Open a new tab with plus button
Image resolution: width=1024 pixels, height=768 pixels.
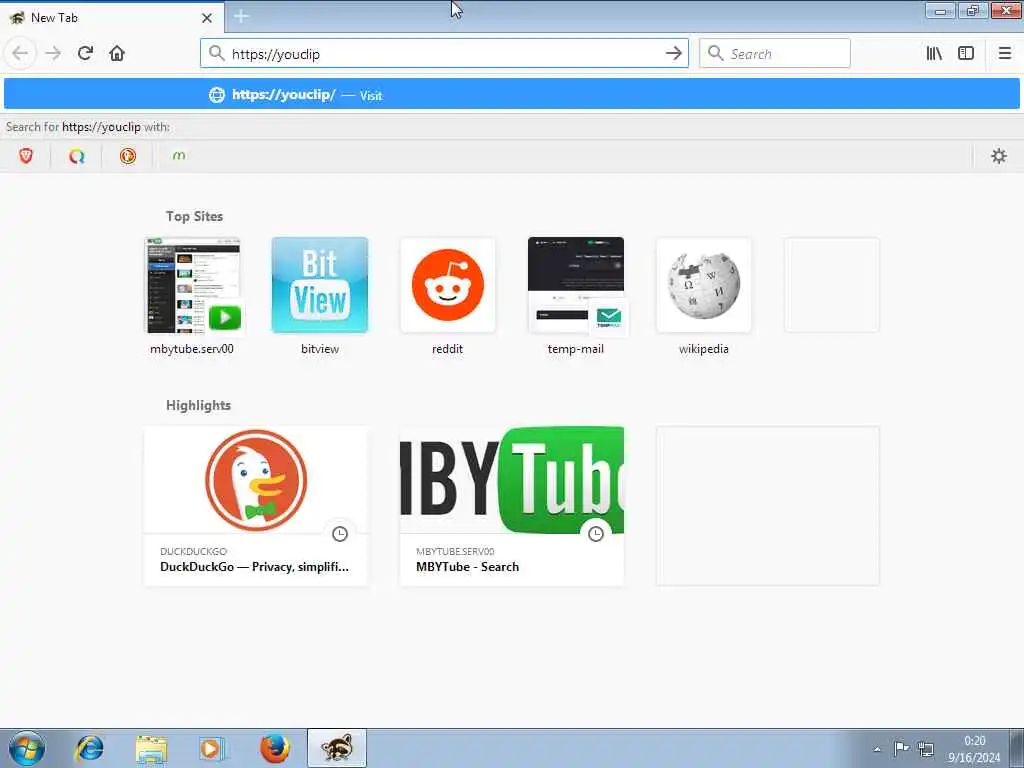(x=241, y=16)
